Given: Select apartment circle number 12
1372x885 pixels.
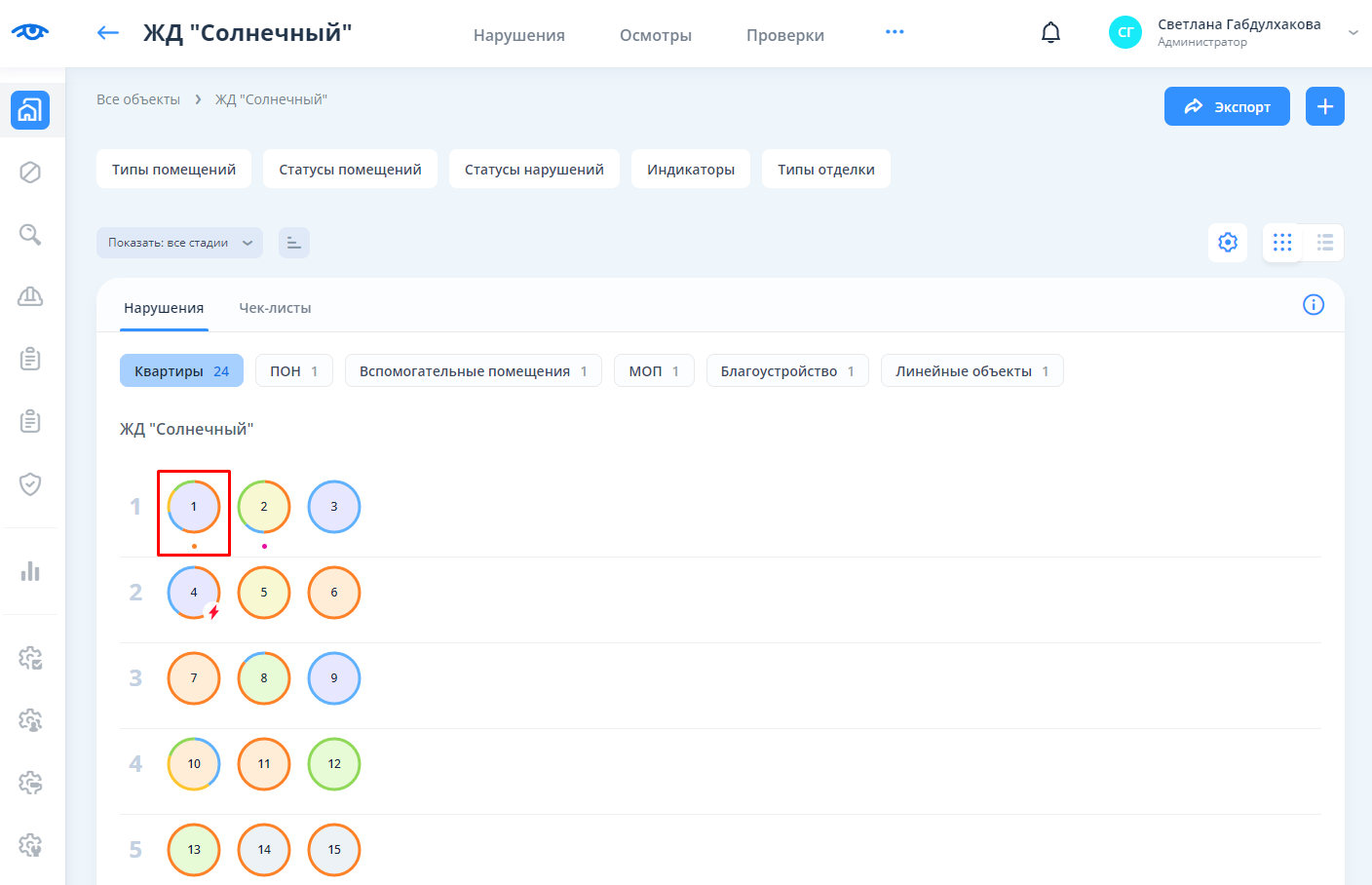Looking at the screenshot, I should (334, 764).
